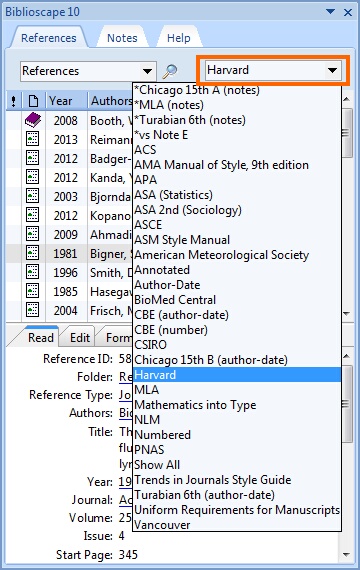Click the Start Page value 345
Screen dimensions: 360x570
coord(128,554)
